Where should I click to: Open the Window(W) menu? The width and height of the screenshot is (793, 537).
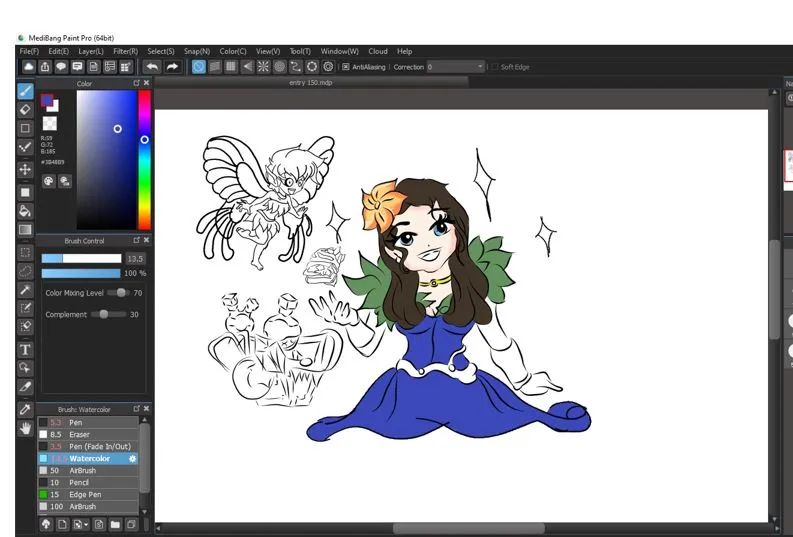coord(339,51)
